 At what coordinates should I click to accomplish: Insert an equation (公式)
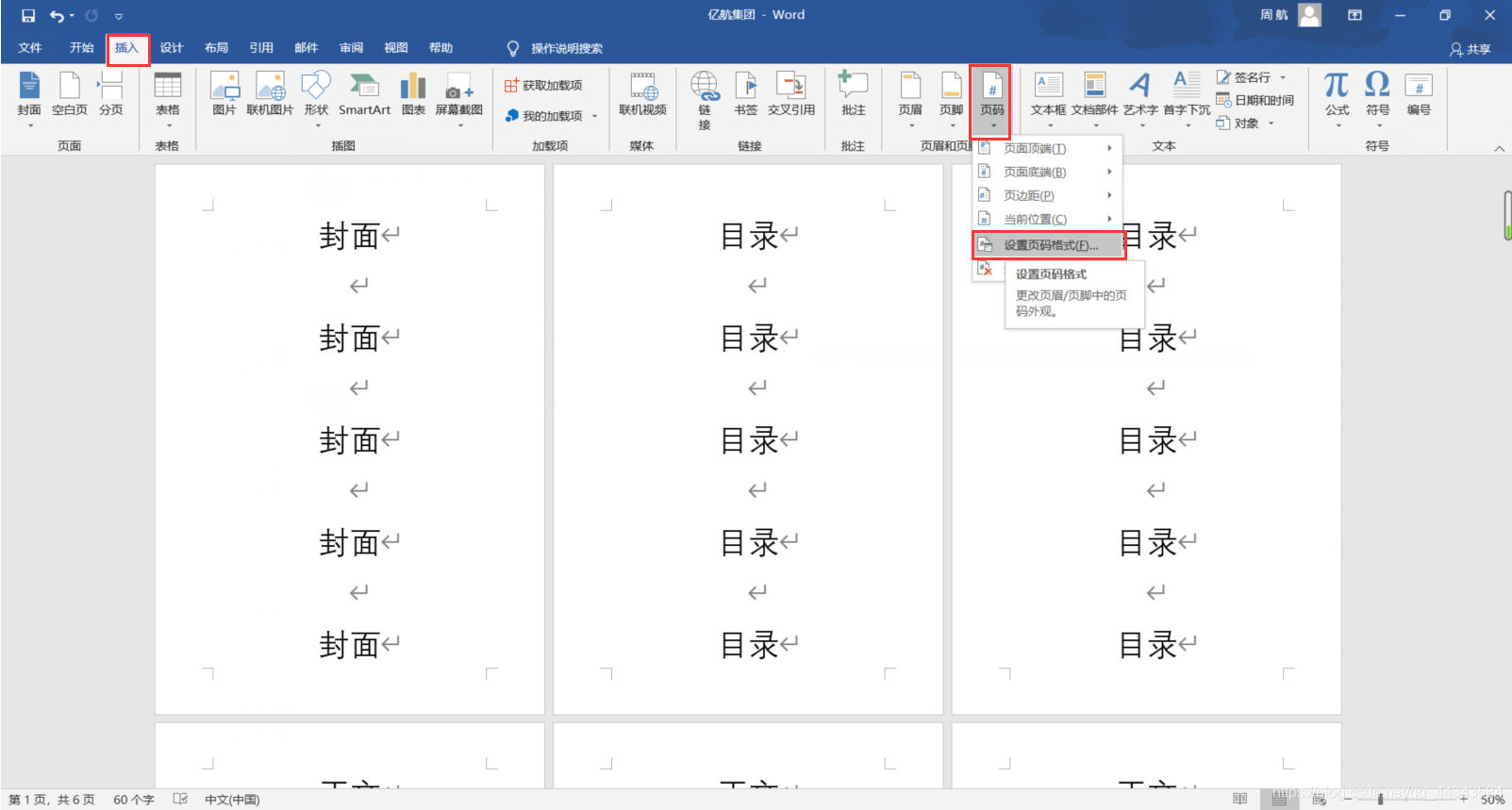[1337, 98]
